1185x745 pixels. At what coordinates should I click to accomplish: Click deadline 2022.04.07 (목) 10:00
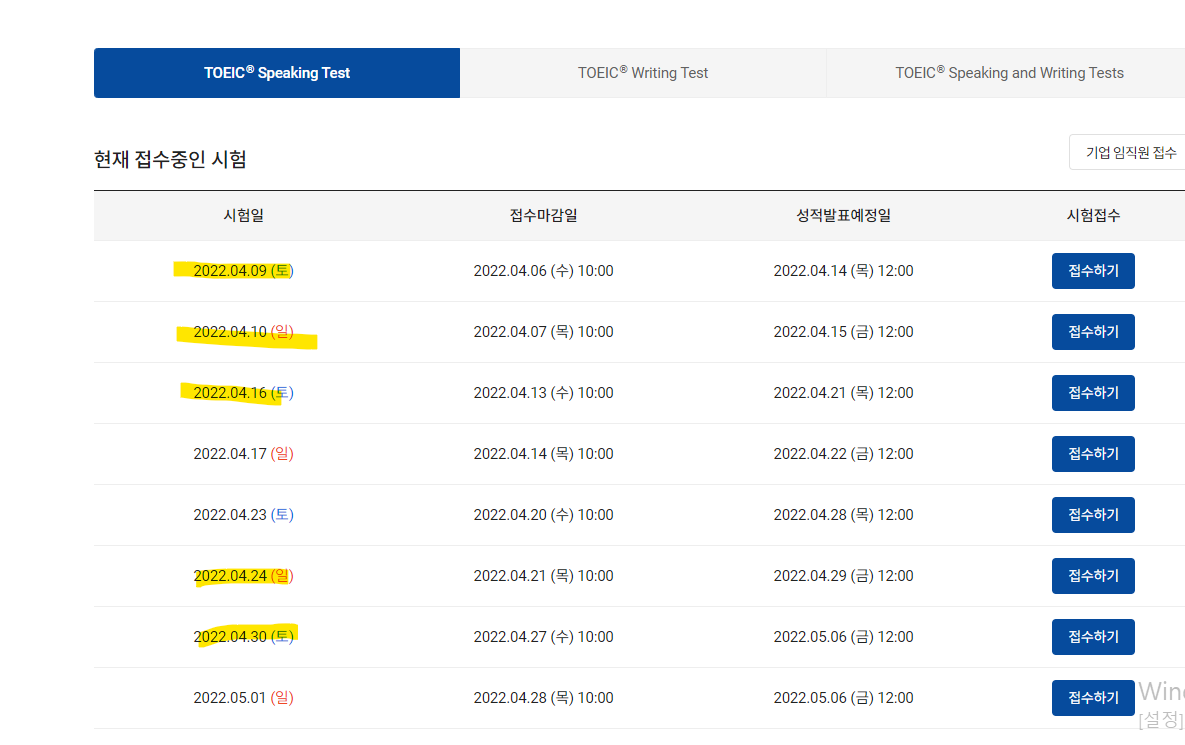(x=543, y=332)
